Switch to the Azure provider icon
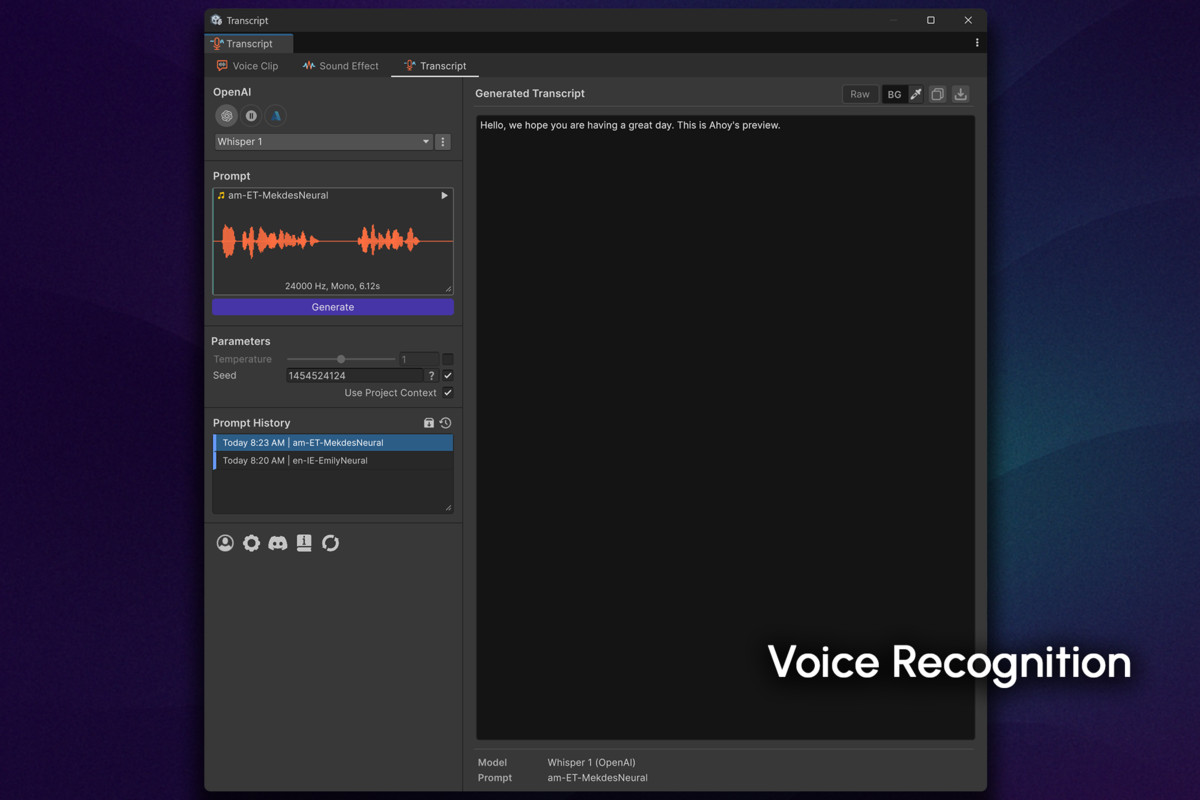Viewport: 1200px width, 800px height. [x=274, y=115]
